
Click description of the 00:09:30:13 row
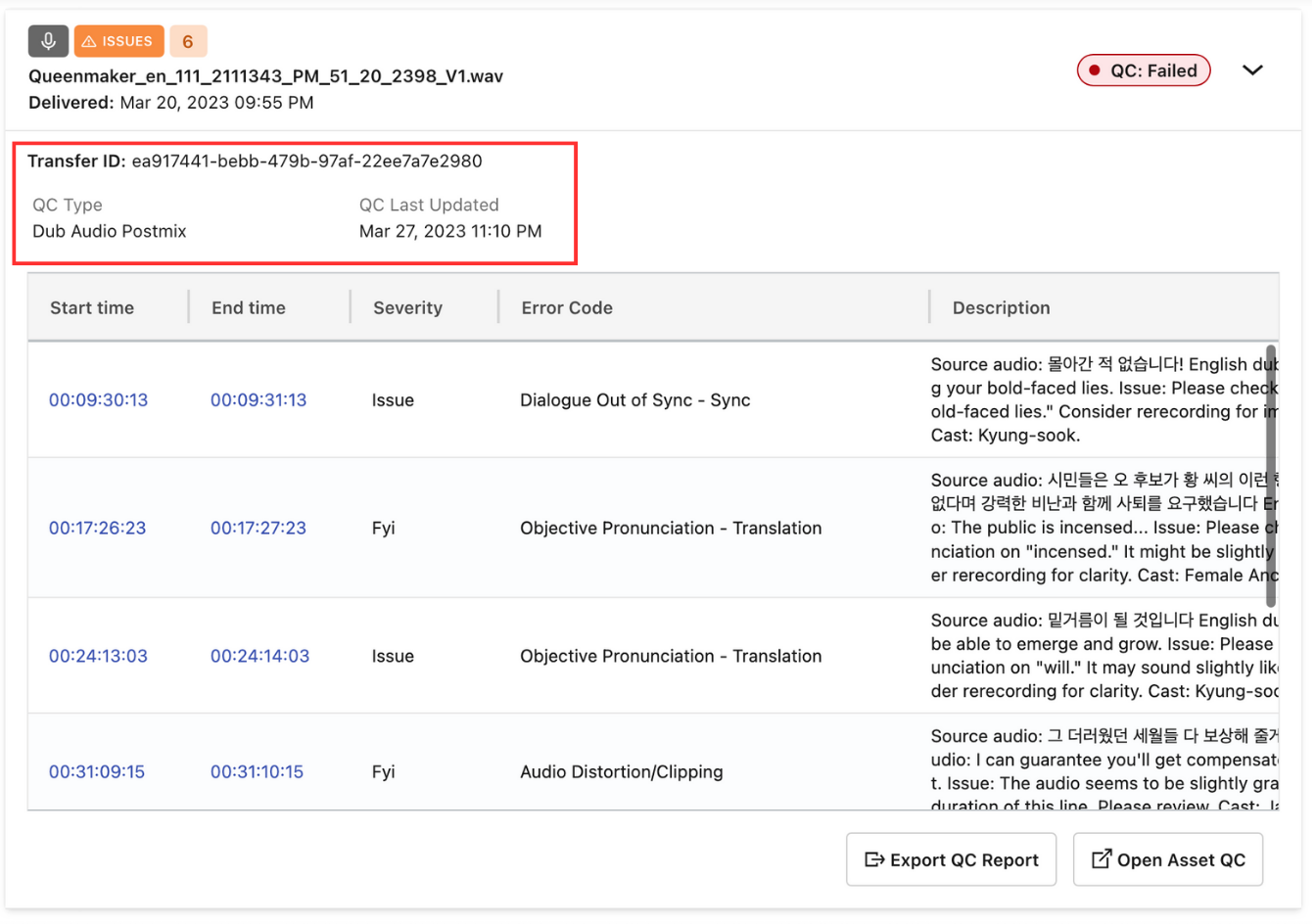[1104, 399]
